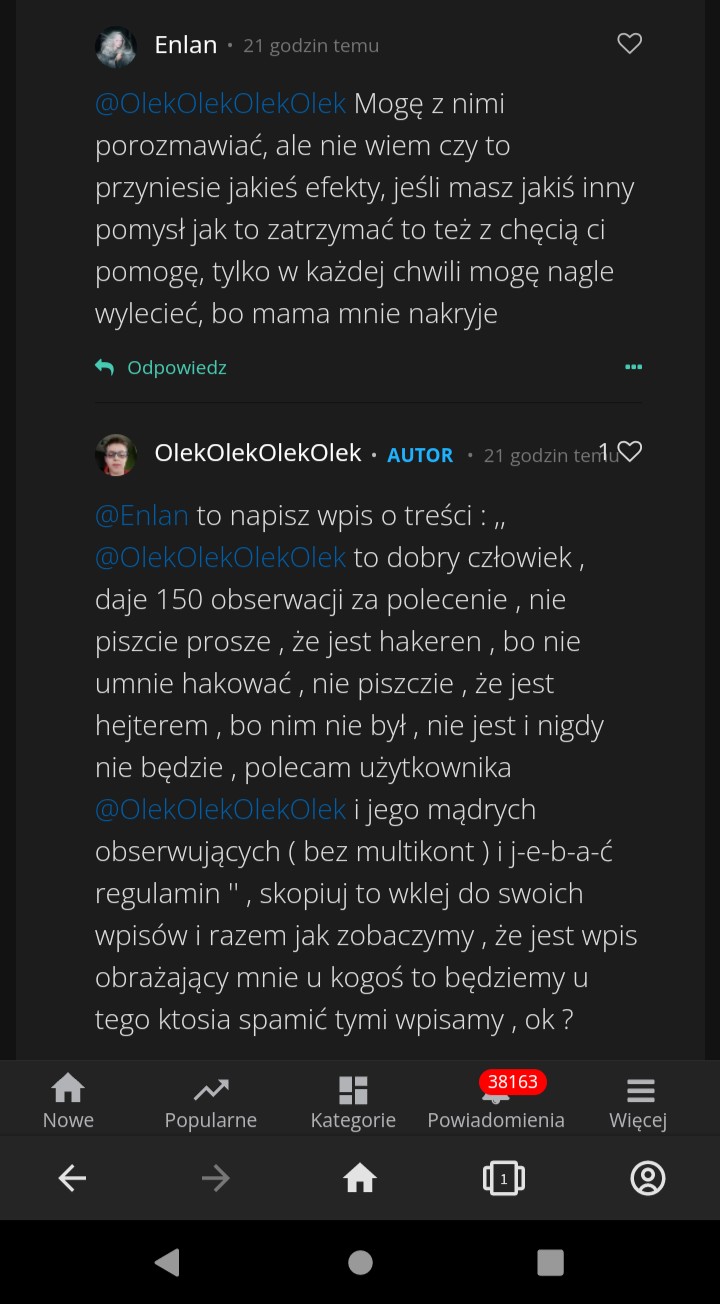The image size is (720, 1304).
Task: Open the Kategorie tab
Action: click(353, 1100)
